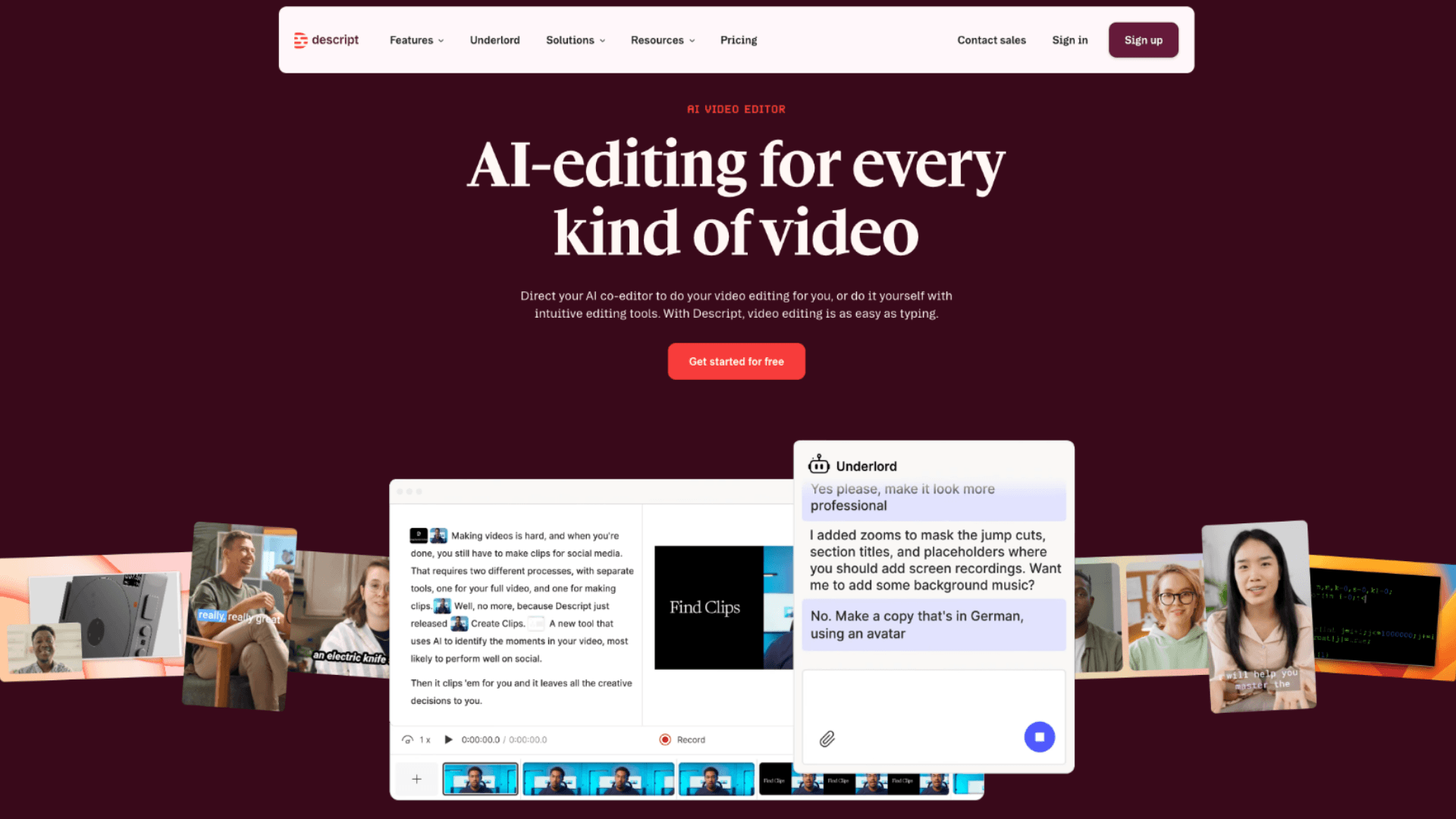Open the Underlord nav link
The height and width of the screenshot is (819, 1456).
pos(494,40)
